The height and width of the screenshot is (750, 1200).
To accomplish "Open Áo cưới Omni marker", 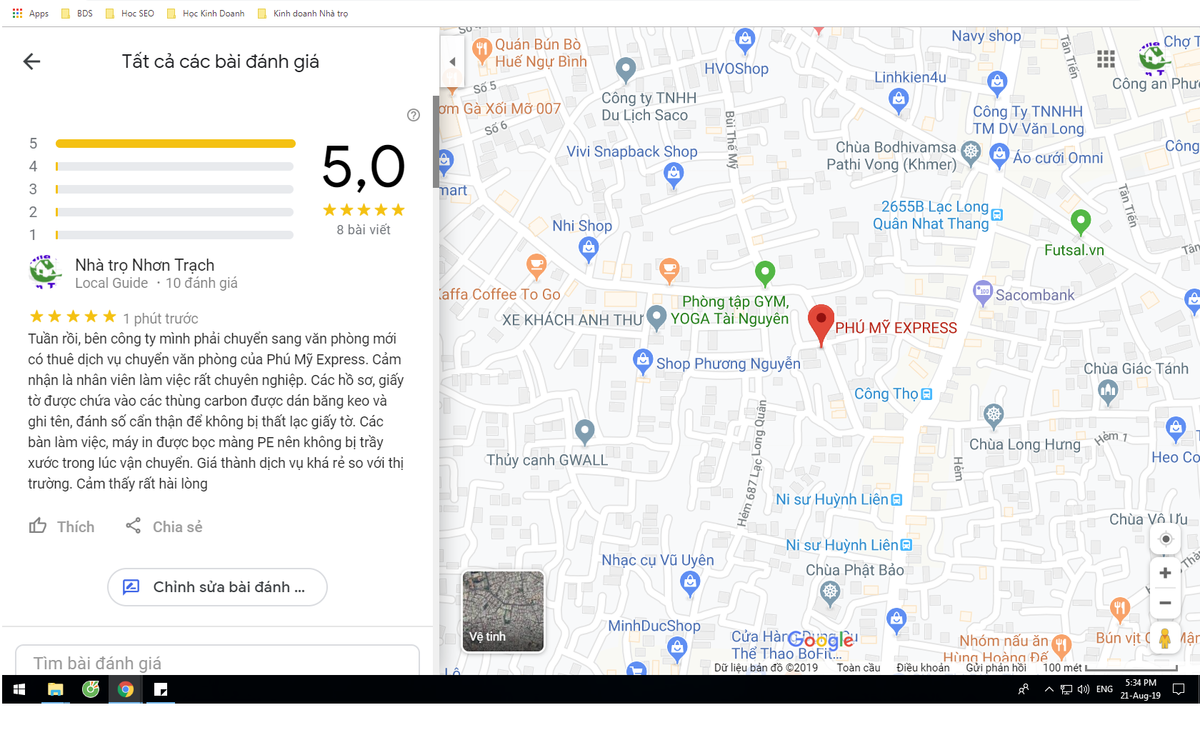I will [999, 155].
